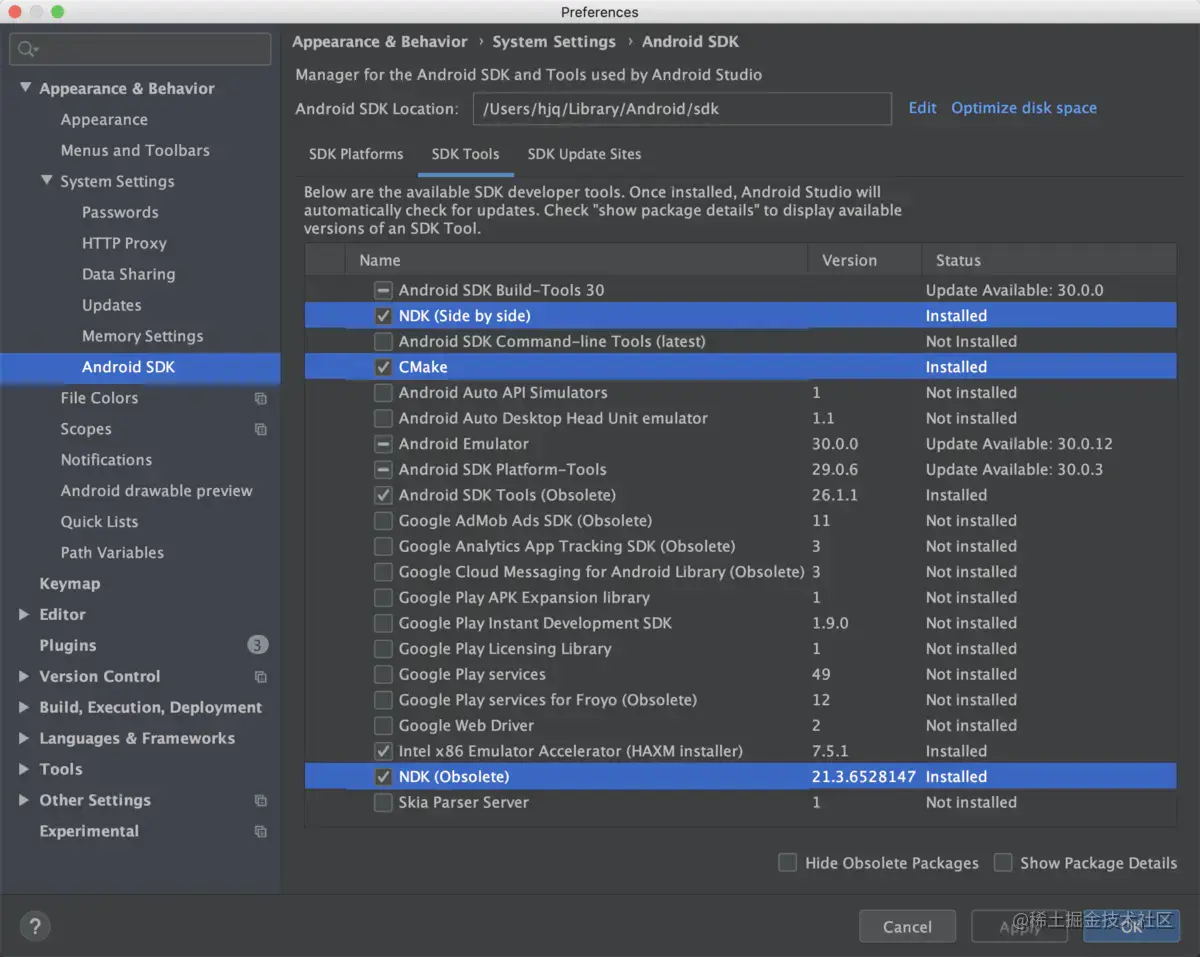Open Path Variables settings
Image resolution: width=1200 pixels, height=957 pixels.
(112, 553)
